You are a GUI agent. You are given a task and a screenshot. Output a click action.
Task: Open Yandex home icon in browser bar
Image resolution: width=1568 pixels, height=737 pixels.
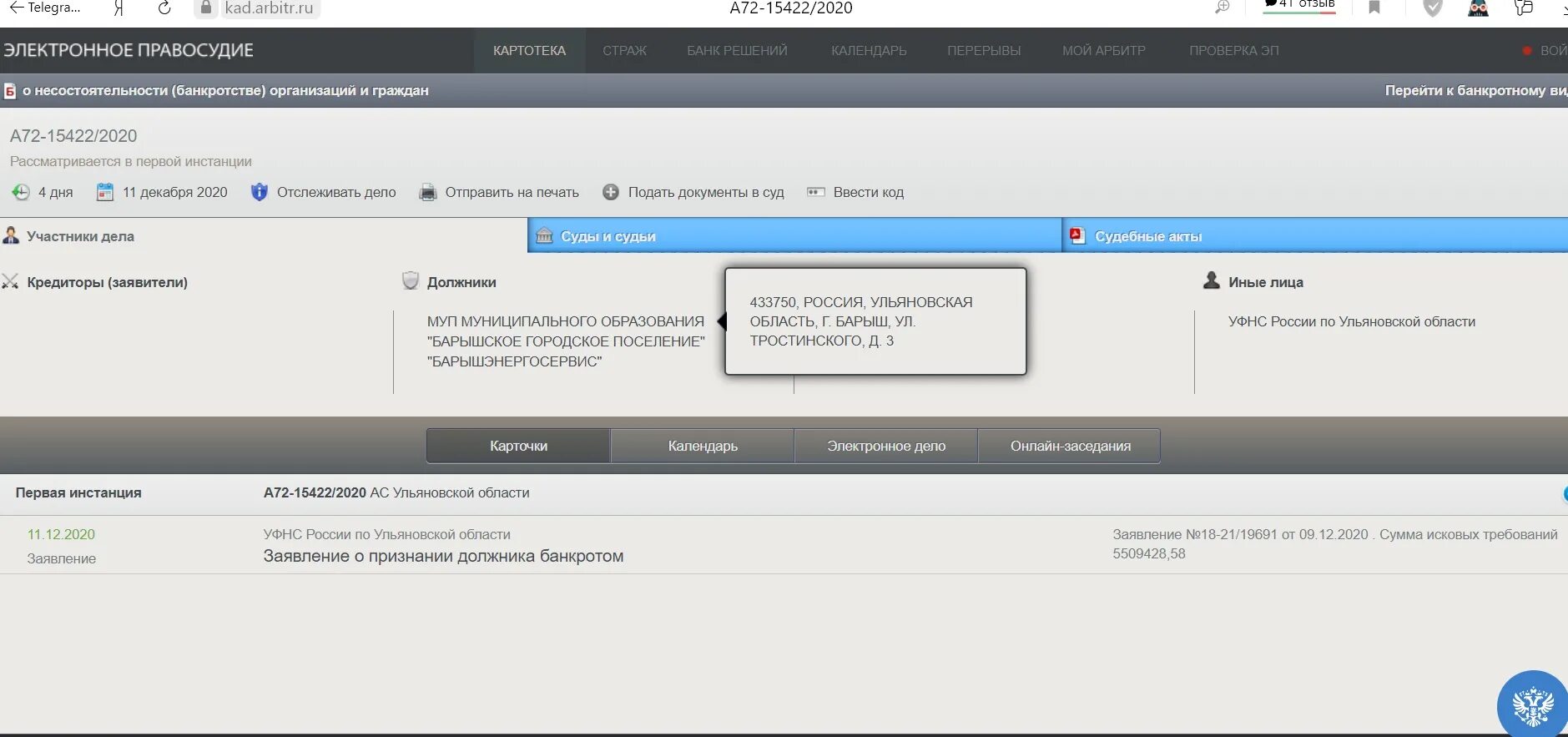118,8
